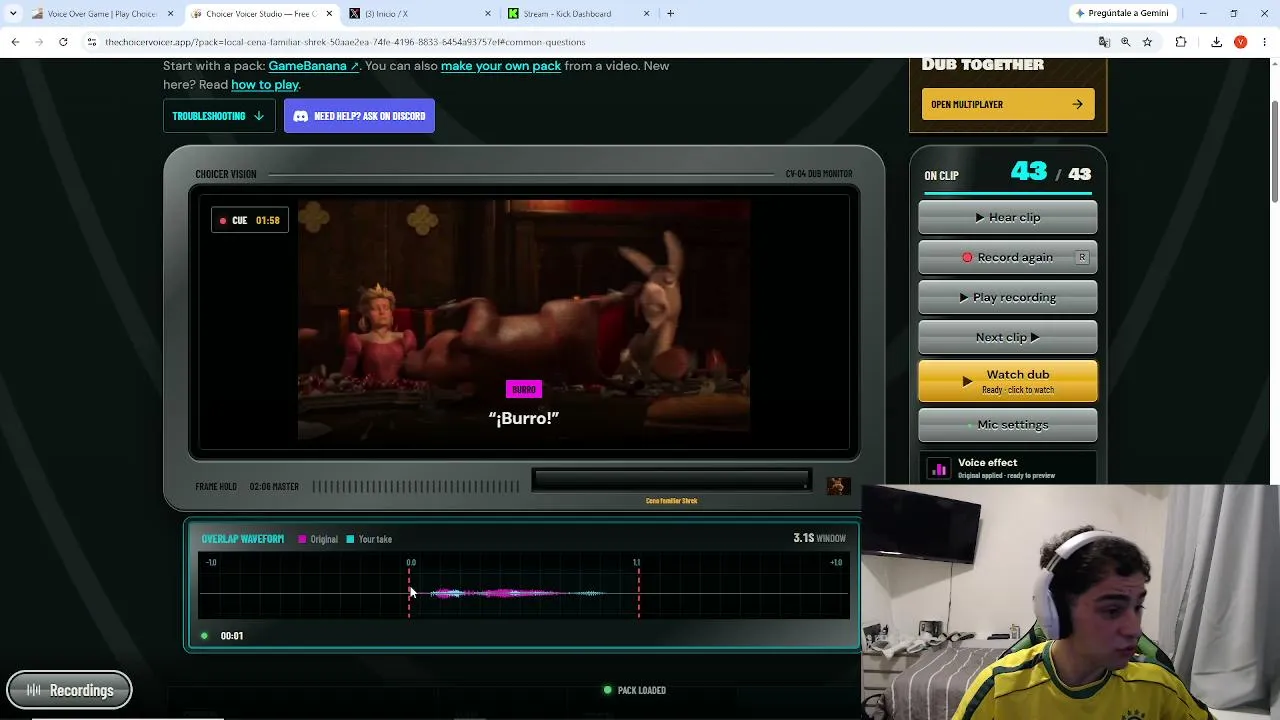The width and height of the screenshot is (1280, 720).
Task: Click the Cena familiar Shrek pack title
Action: click(x=671, y=501)
